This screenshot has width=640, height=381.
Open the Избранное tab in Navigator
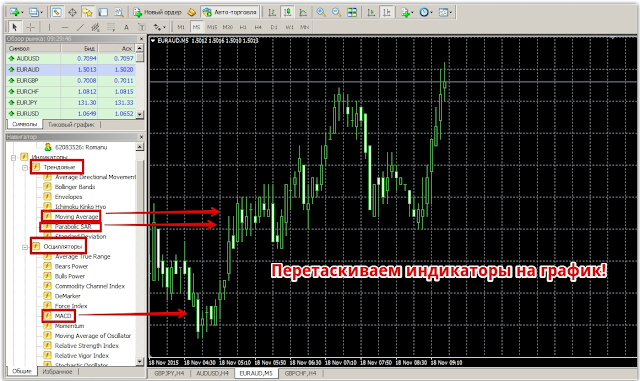point(58,372)
